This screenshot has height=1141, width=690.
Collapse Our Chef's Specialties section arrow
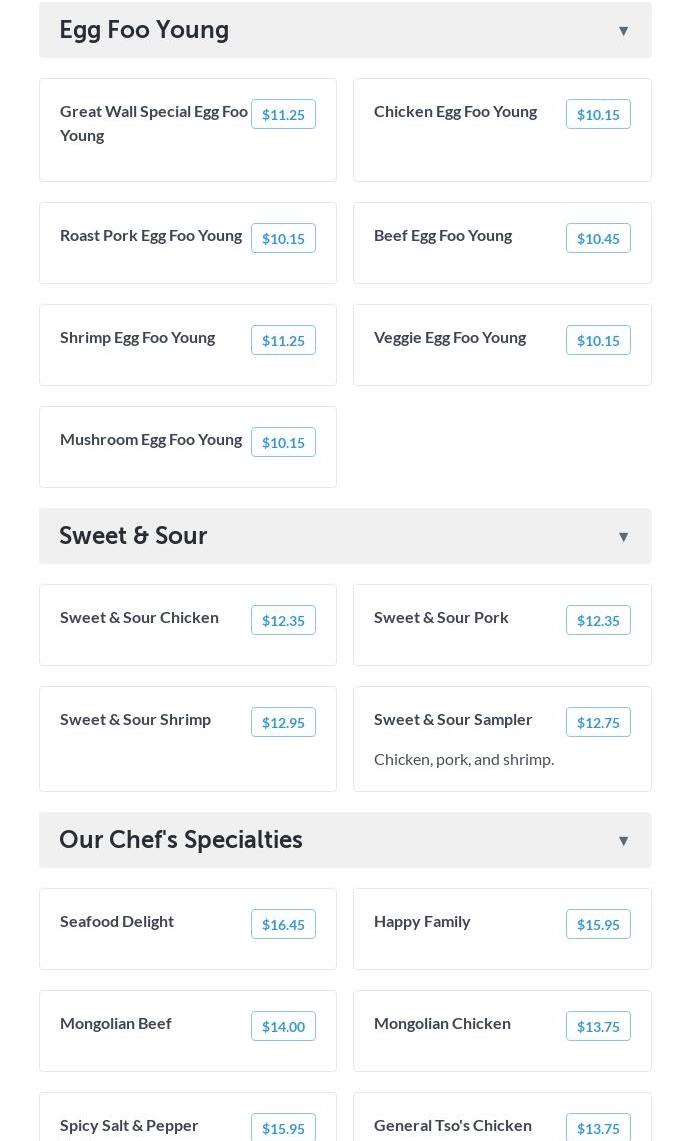pyautogui.click(x=623, y=841)
